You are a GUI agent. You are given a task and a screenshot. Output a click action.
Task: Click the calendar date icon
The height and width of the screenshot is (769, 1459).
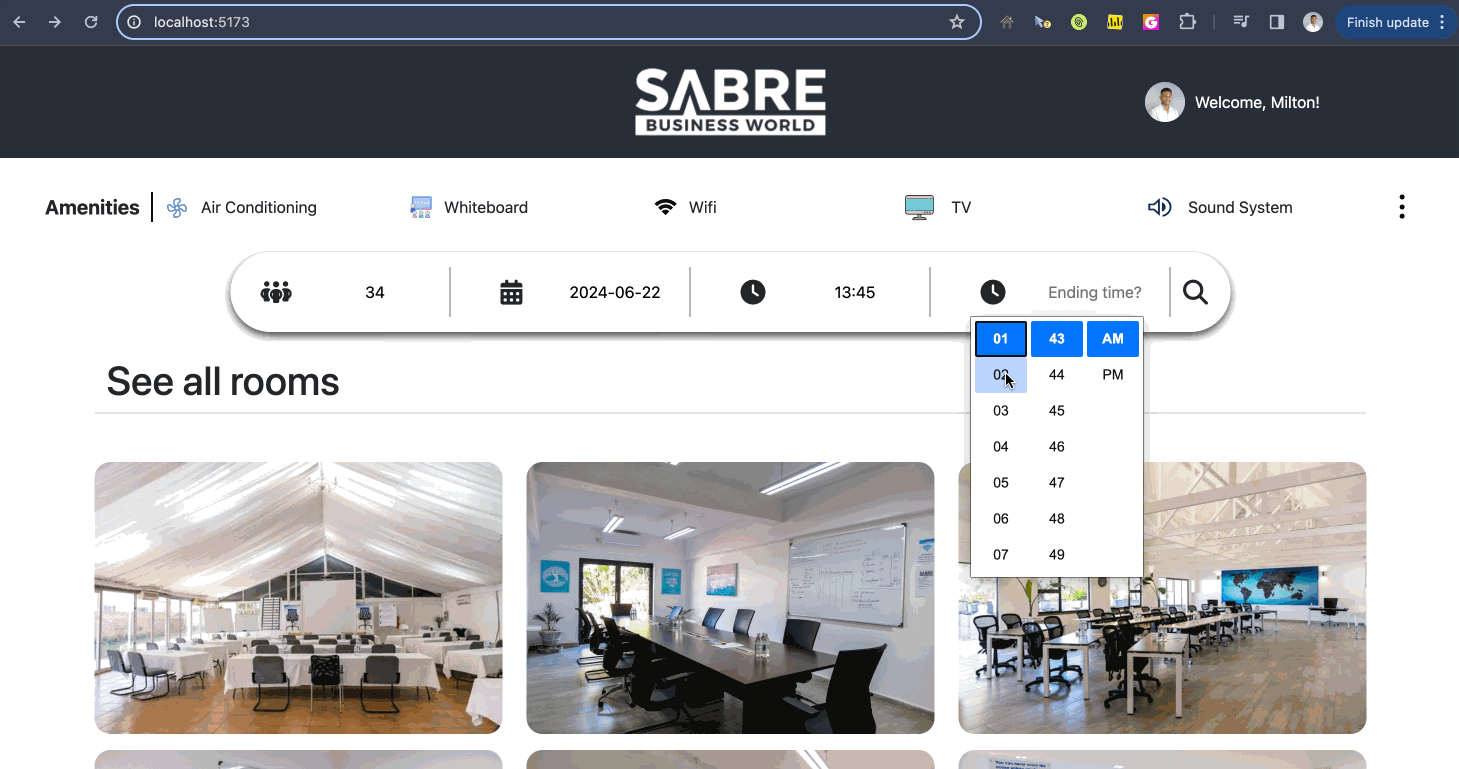(x=511, y=292)
